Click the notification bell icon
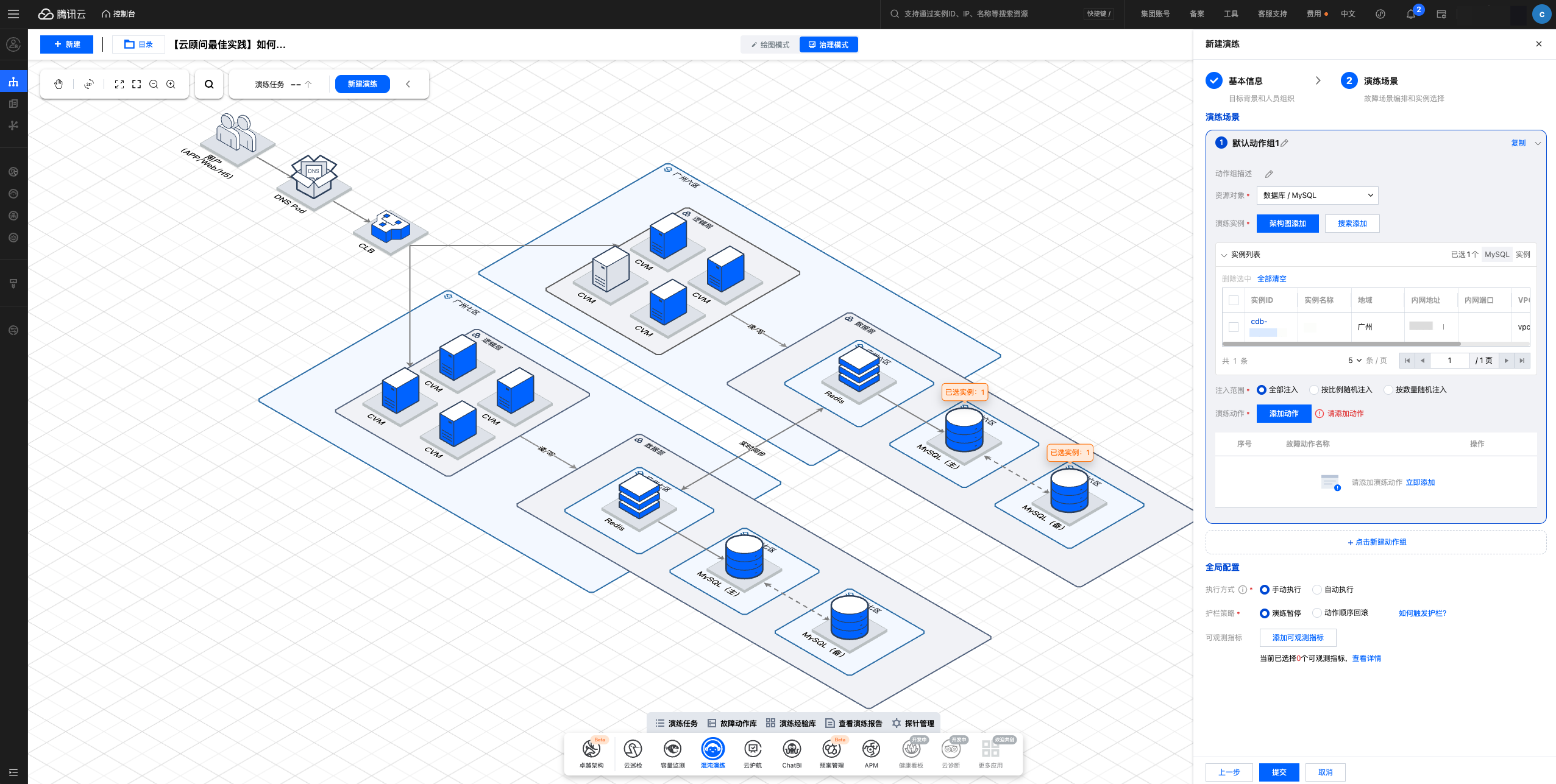The height and width of the screenshot is (784, 1556). [x=1410, y=14]
